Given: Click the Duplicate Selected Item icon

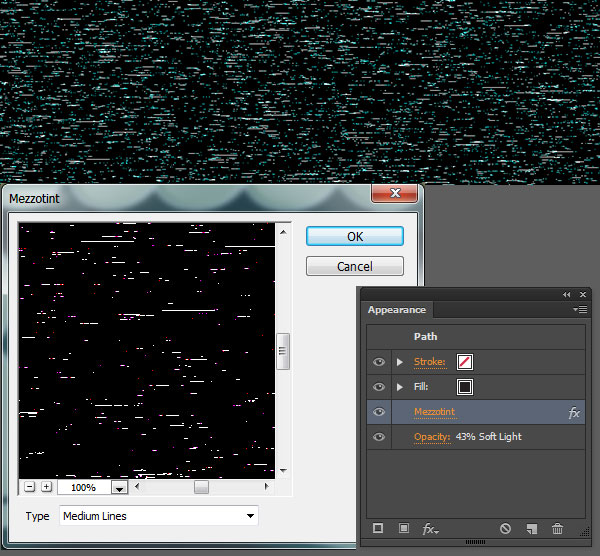Looking at the screenshot, I should click(x=532, y=528).
